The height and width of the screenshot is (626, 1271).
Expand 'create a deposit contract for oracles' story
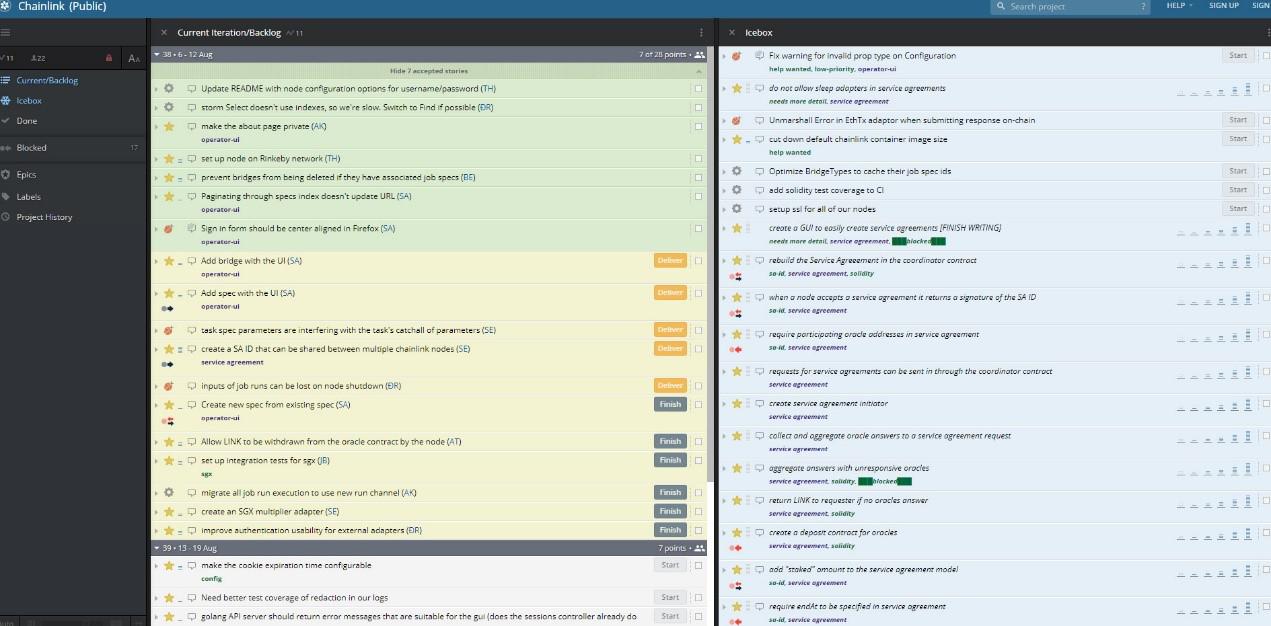click(724, 533)
